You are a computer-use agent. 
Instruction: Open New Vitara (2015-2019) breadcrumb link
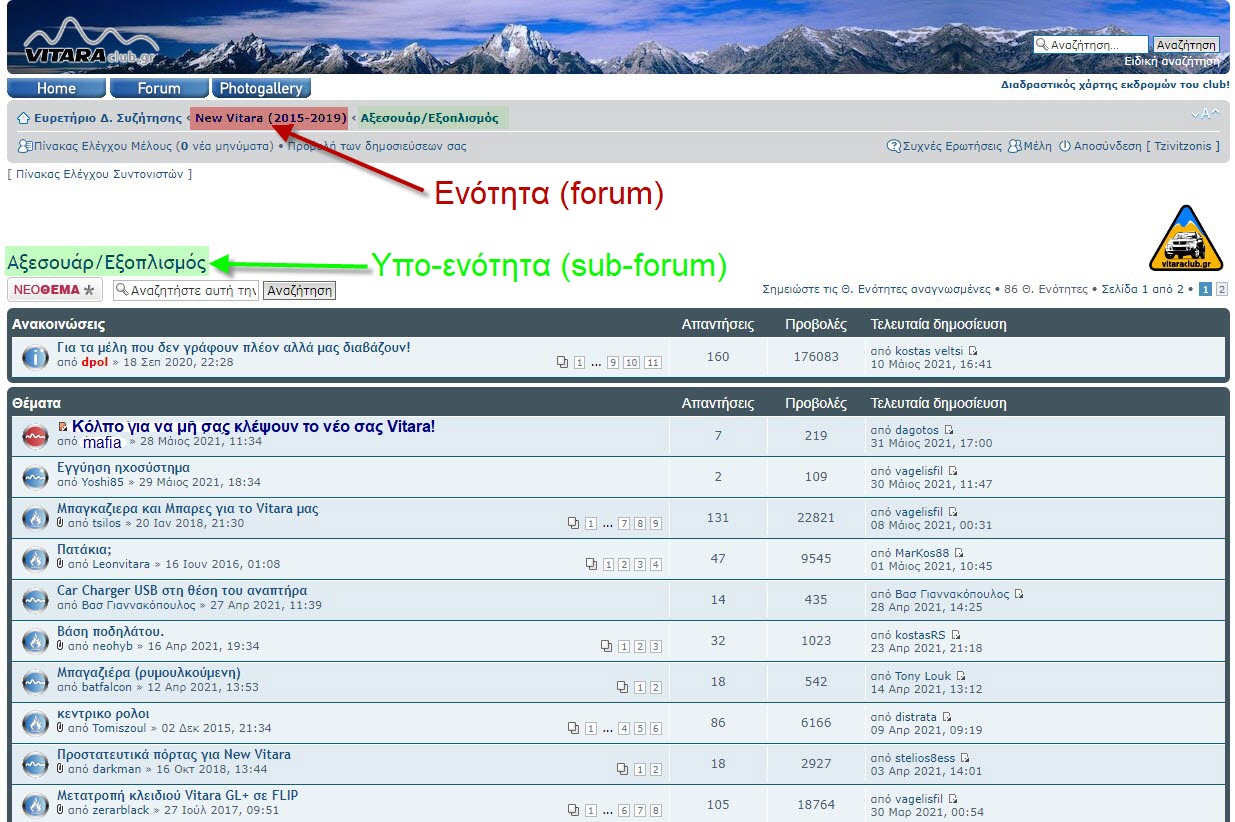pos(271,118)
